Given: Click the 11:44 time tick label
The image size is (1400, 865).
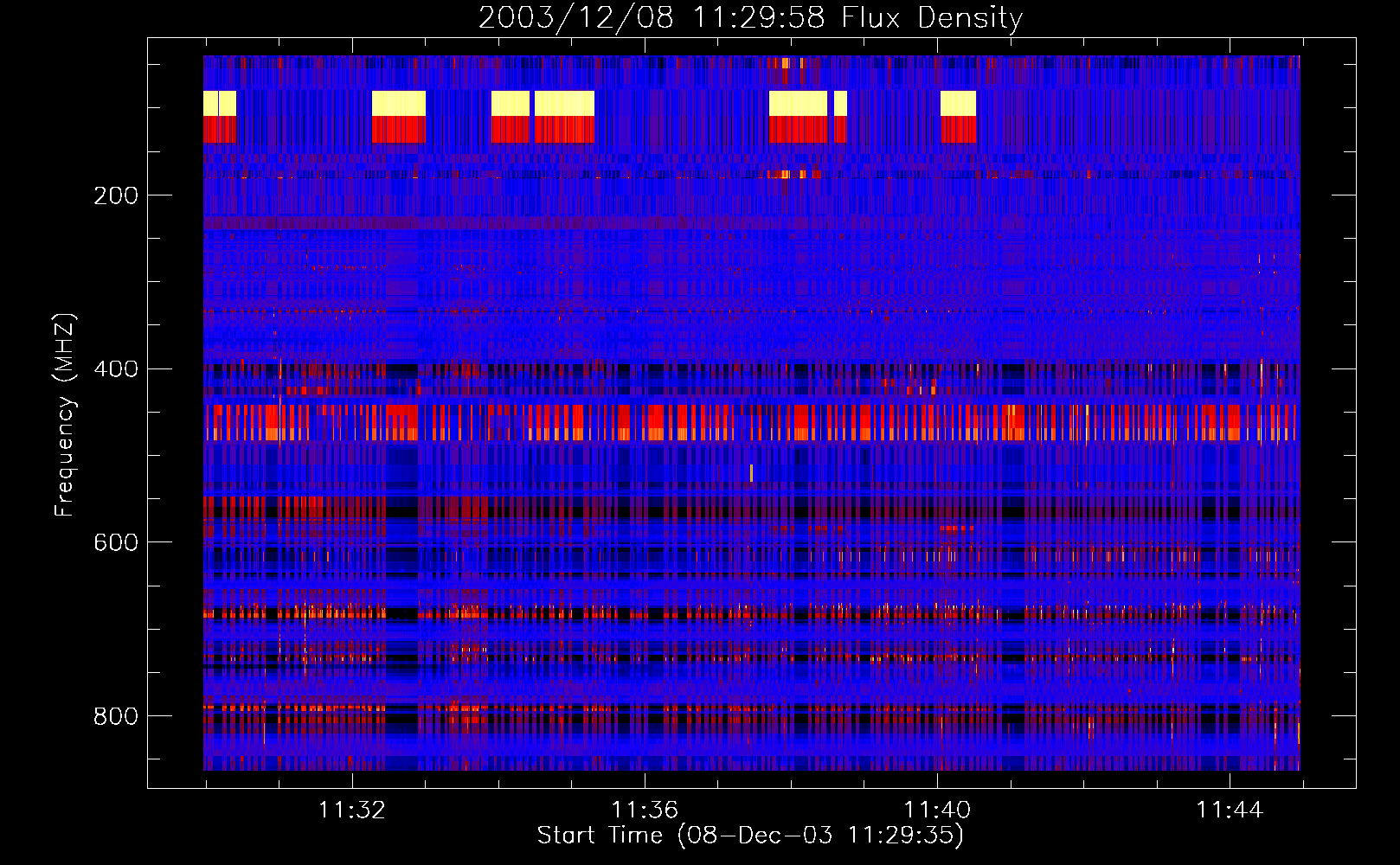Looking at the screenshot, I should pyautogui.click(x=1230, y=811).
